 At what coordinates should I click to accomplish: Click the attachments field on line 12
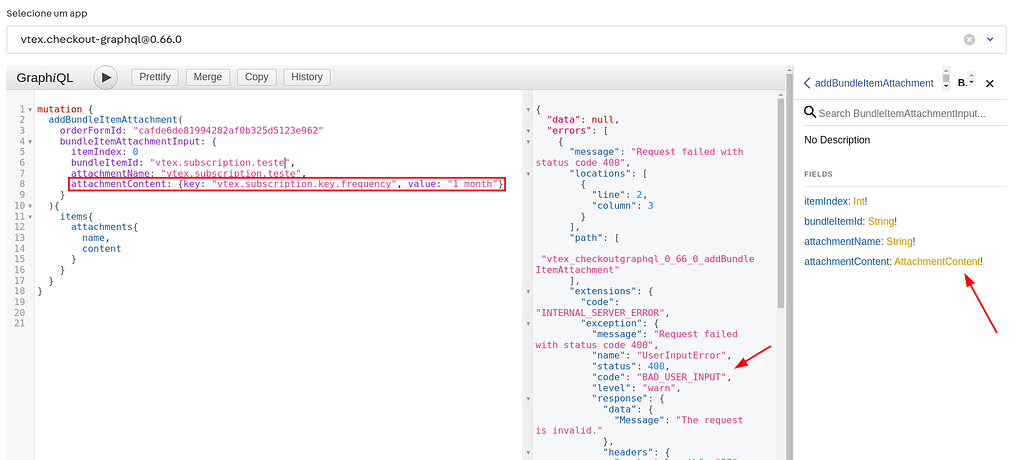coord(102,227)
